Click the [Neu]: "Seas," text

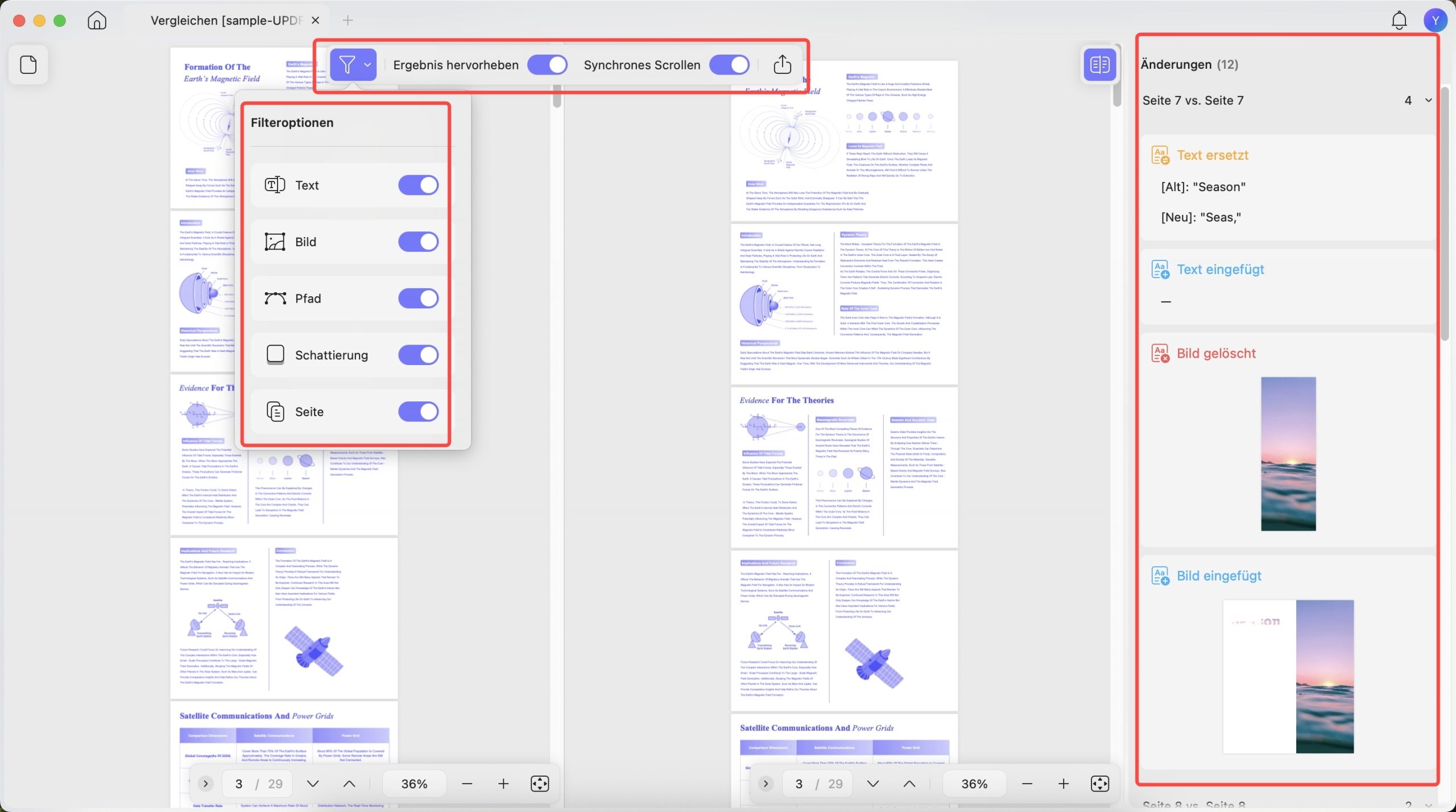click(x=1201, y=217)
